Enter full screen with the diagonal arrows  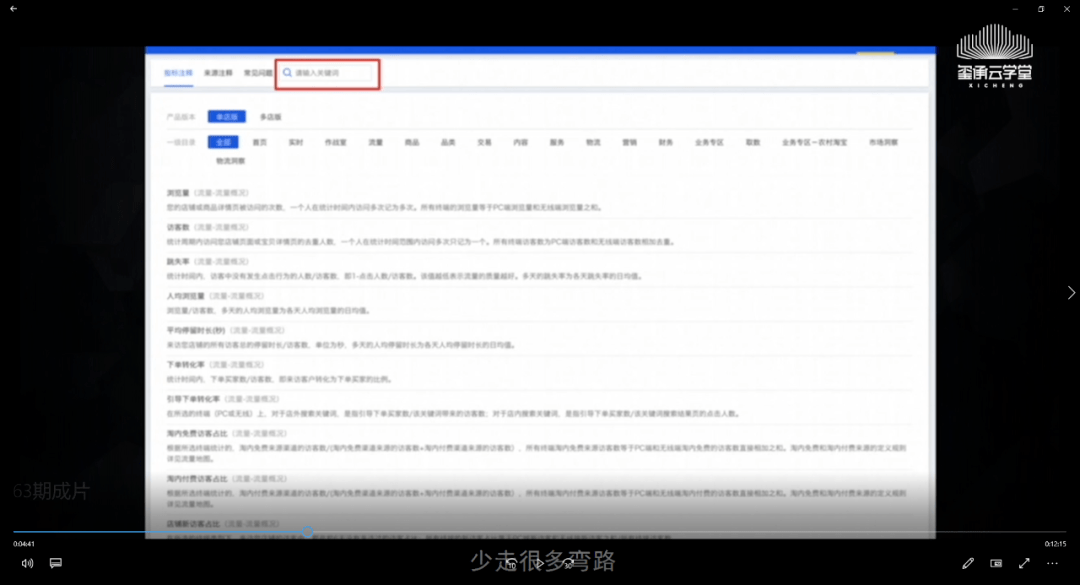[1024, 563]
